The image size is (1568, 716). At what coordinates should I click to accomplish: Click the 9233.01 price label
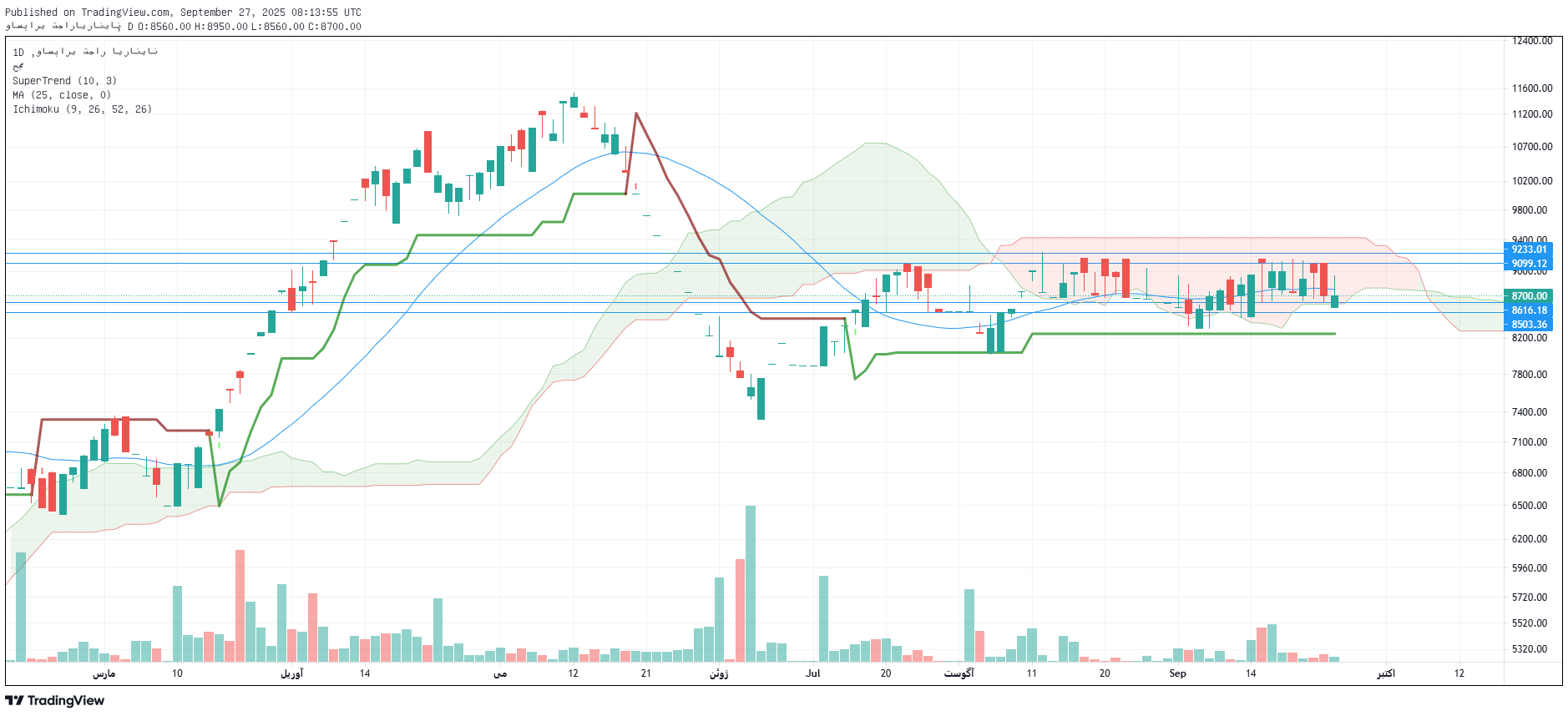pyautogui.click(x=1529, y=250)
